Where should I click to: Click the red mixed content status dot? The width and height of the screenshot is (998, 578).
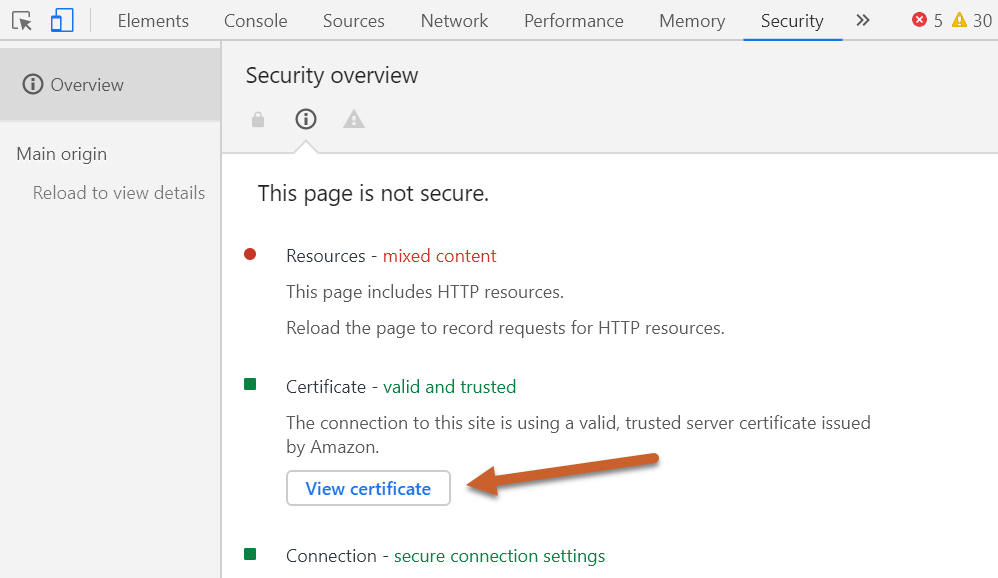(250, 255)
